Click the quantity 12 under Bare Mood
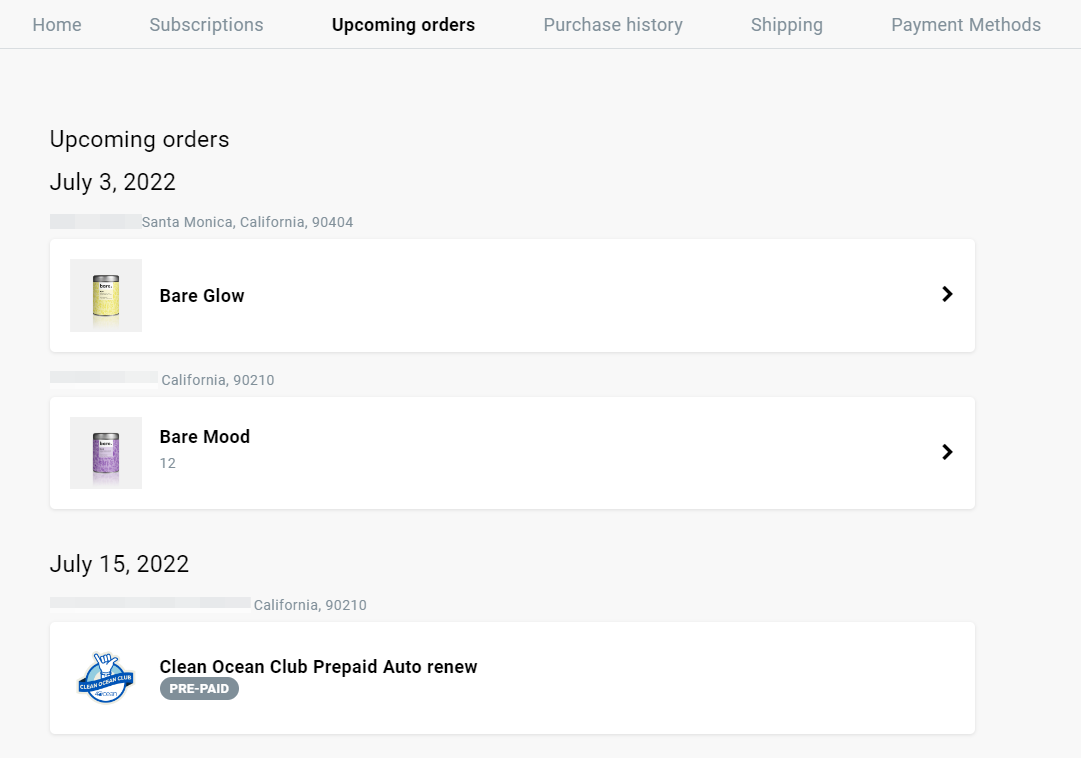Screen dimensions: 1081x758 click(x=168, y=463)
